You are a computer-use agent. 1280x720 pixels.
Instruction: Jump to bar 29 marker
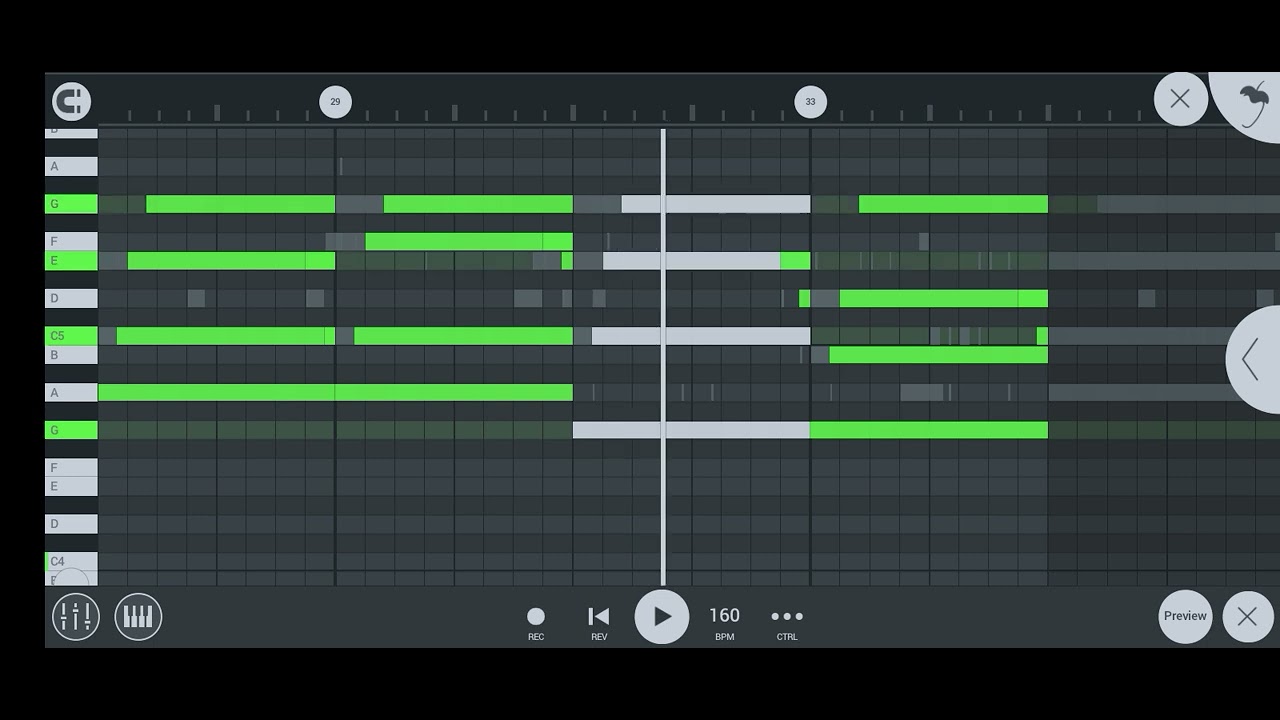pyautogui.click(x=335, y=102)
